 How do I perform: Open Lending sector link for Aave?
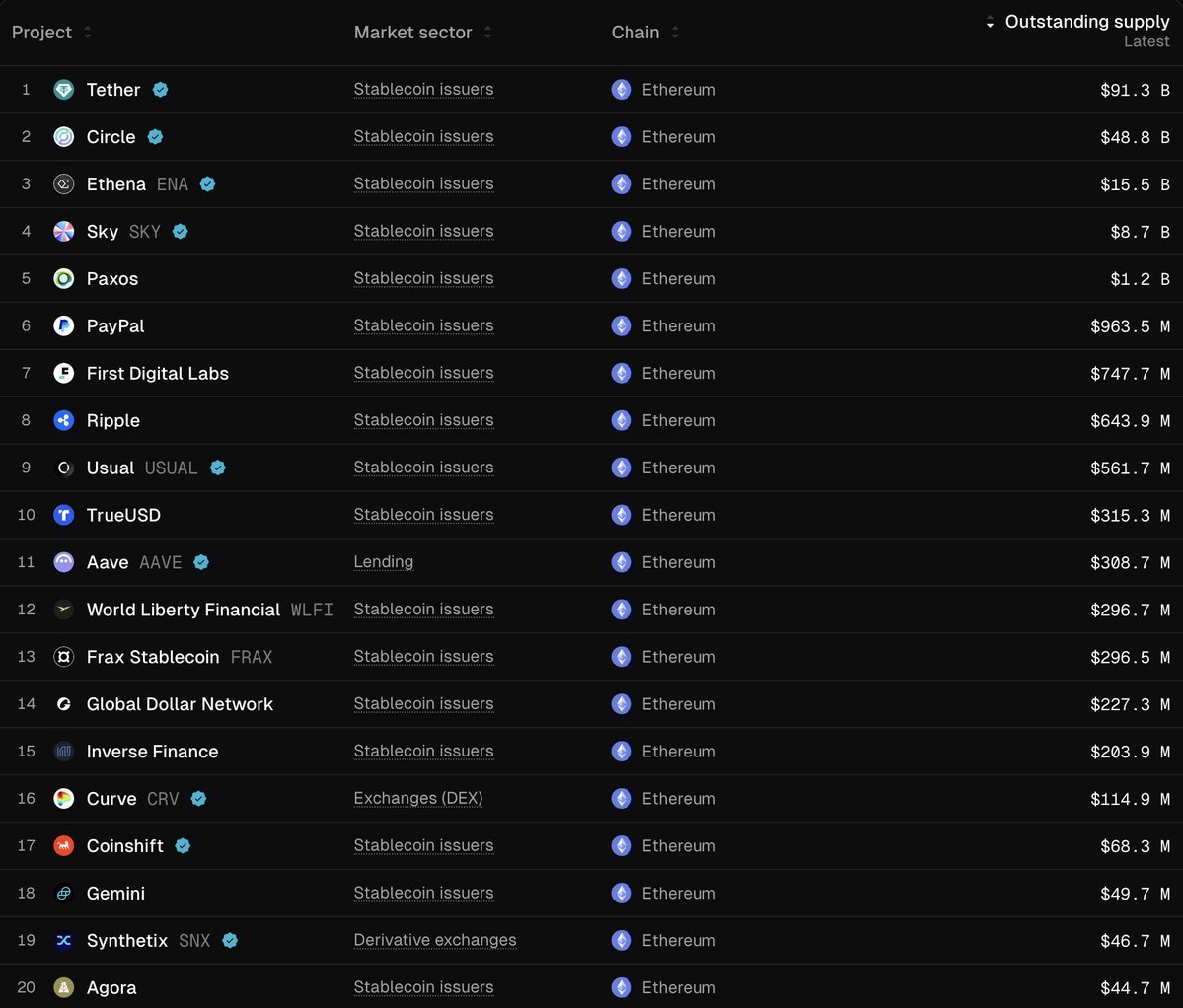tap(383, 561)
